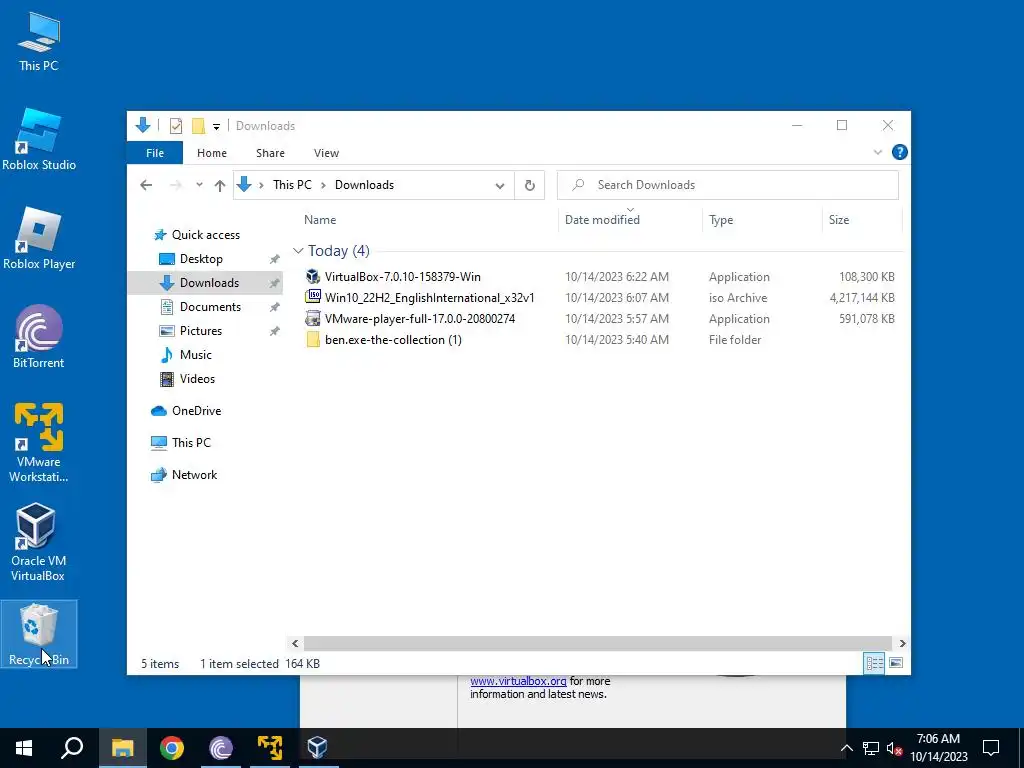This screenshot has width=1024, height=768.
Task: Open Google Chrome from taskbar
Action: coord(172,748)
